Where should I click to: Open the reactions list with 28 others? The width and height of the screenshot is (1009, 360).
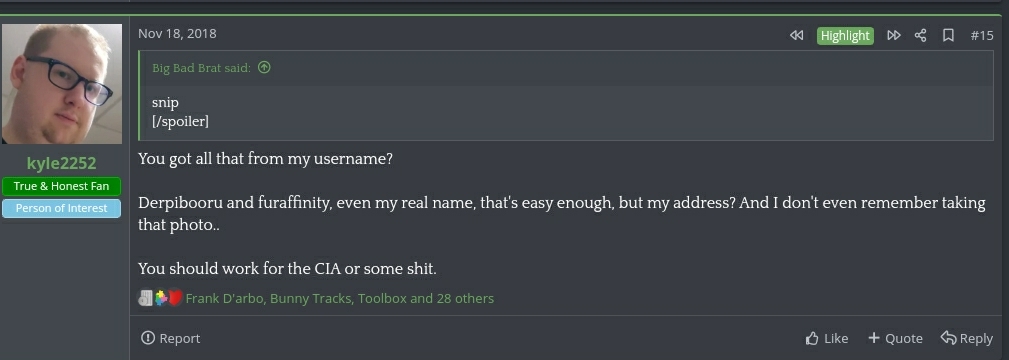tap(340, 299)
